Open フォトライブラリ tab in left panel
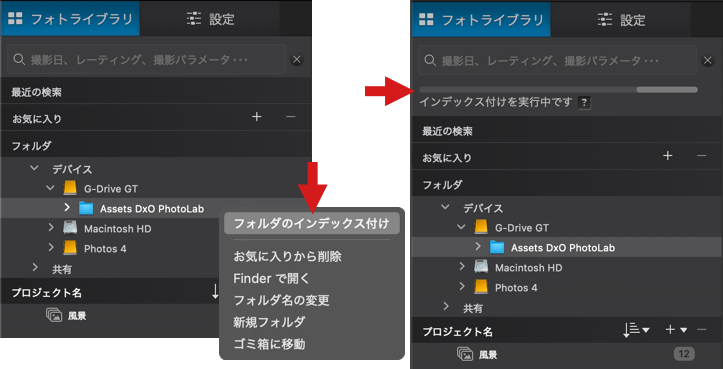This screenshot has height=369, width=723. point(70,19)
